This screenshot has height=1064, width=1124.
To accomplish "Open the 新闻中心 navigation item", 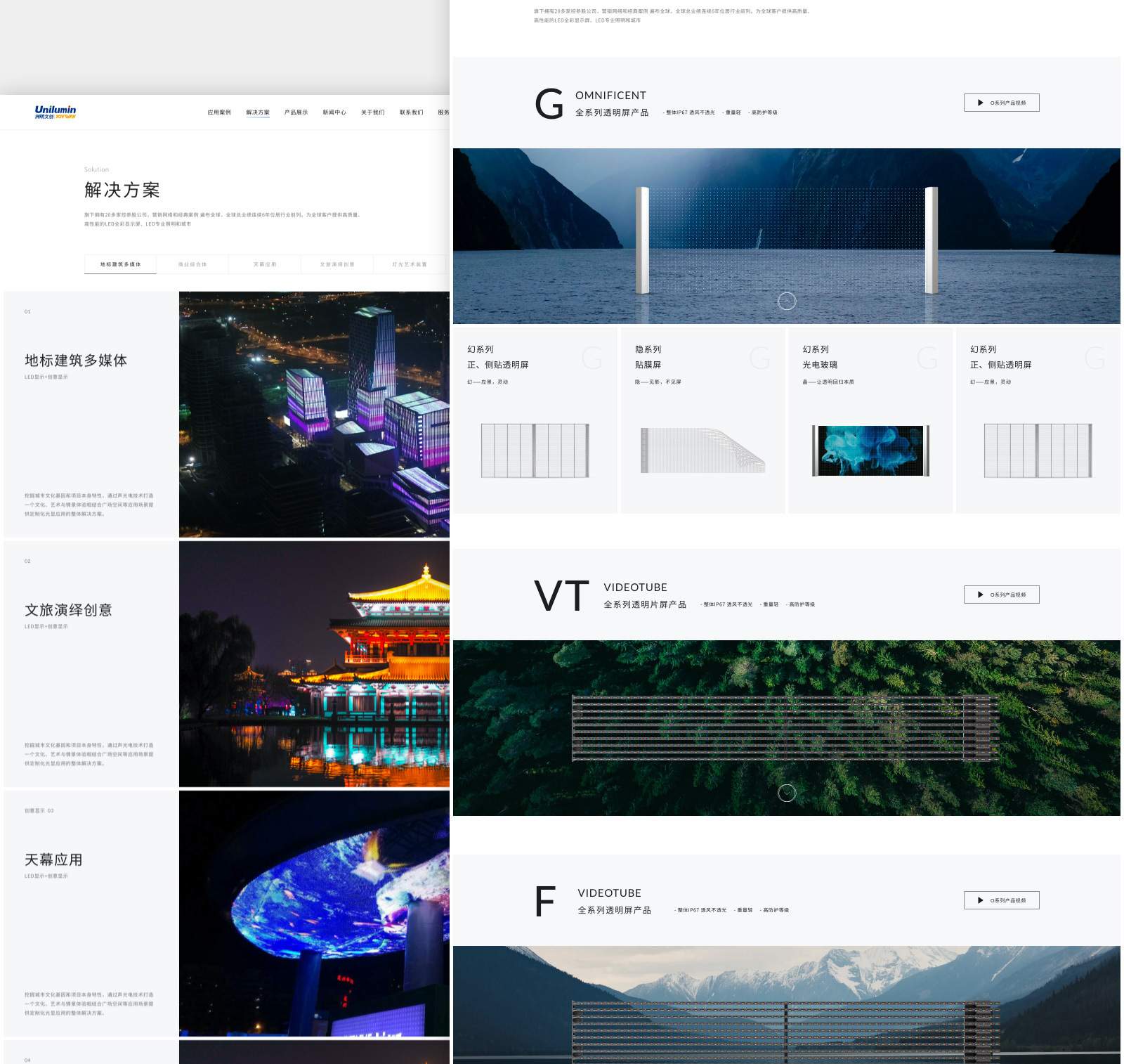I will 334,112.
